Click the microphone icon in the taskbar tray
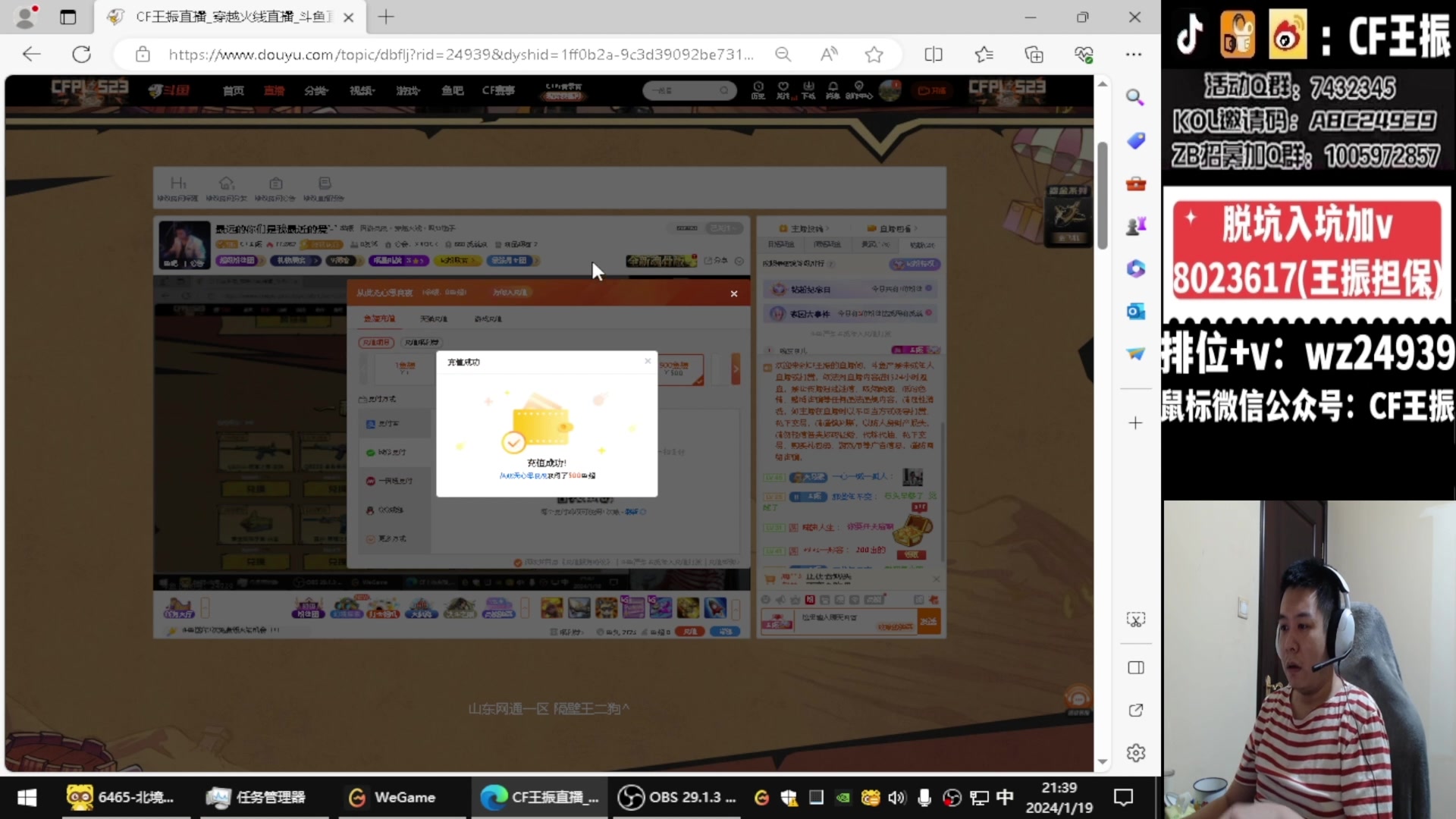 (x=924, y=798)
